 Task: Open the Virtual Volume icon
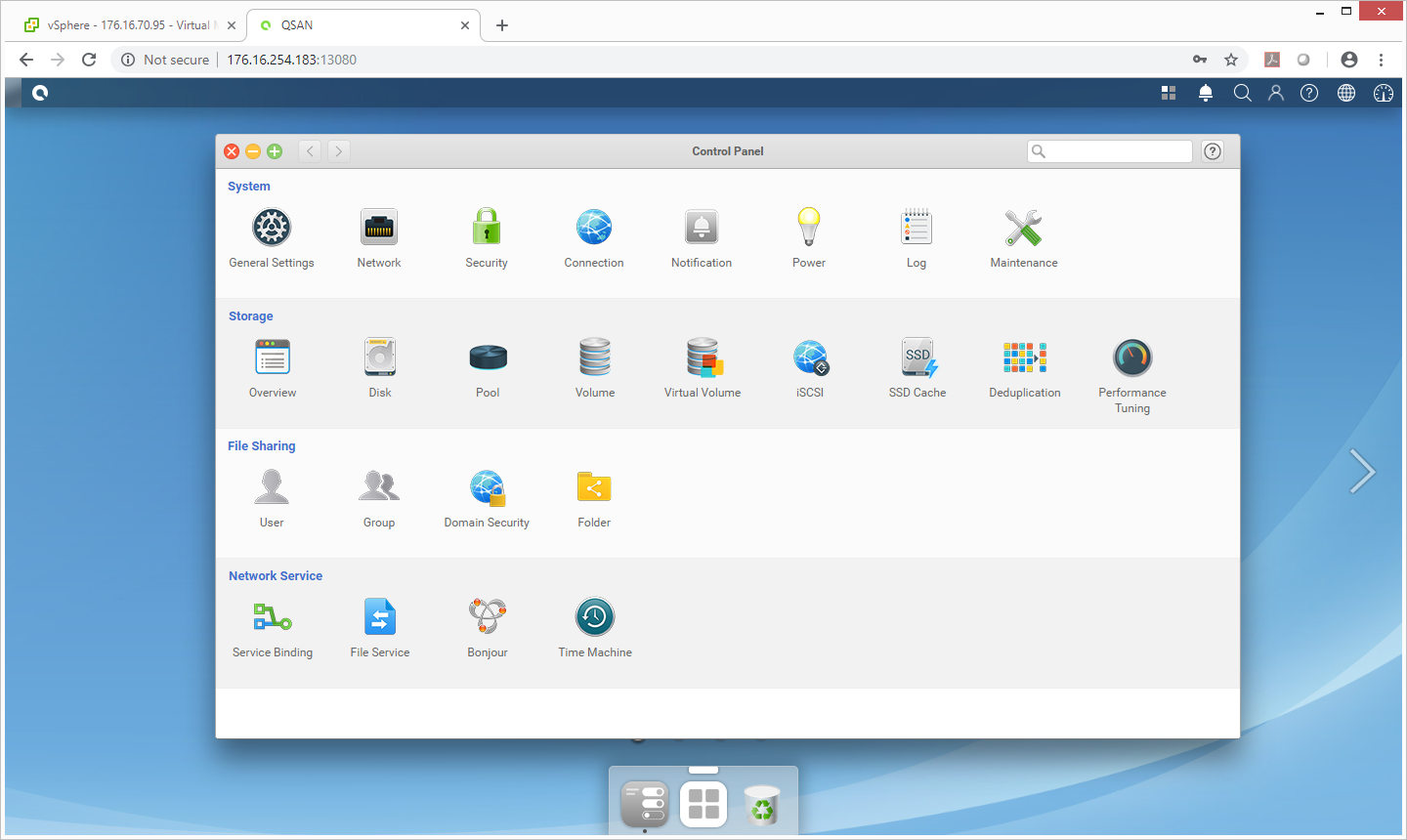click(x=703, y=357)
